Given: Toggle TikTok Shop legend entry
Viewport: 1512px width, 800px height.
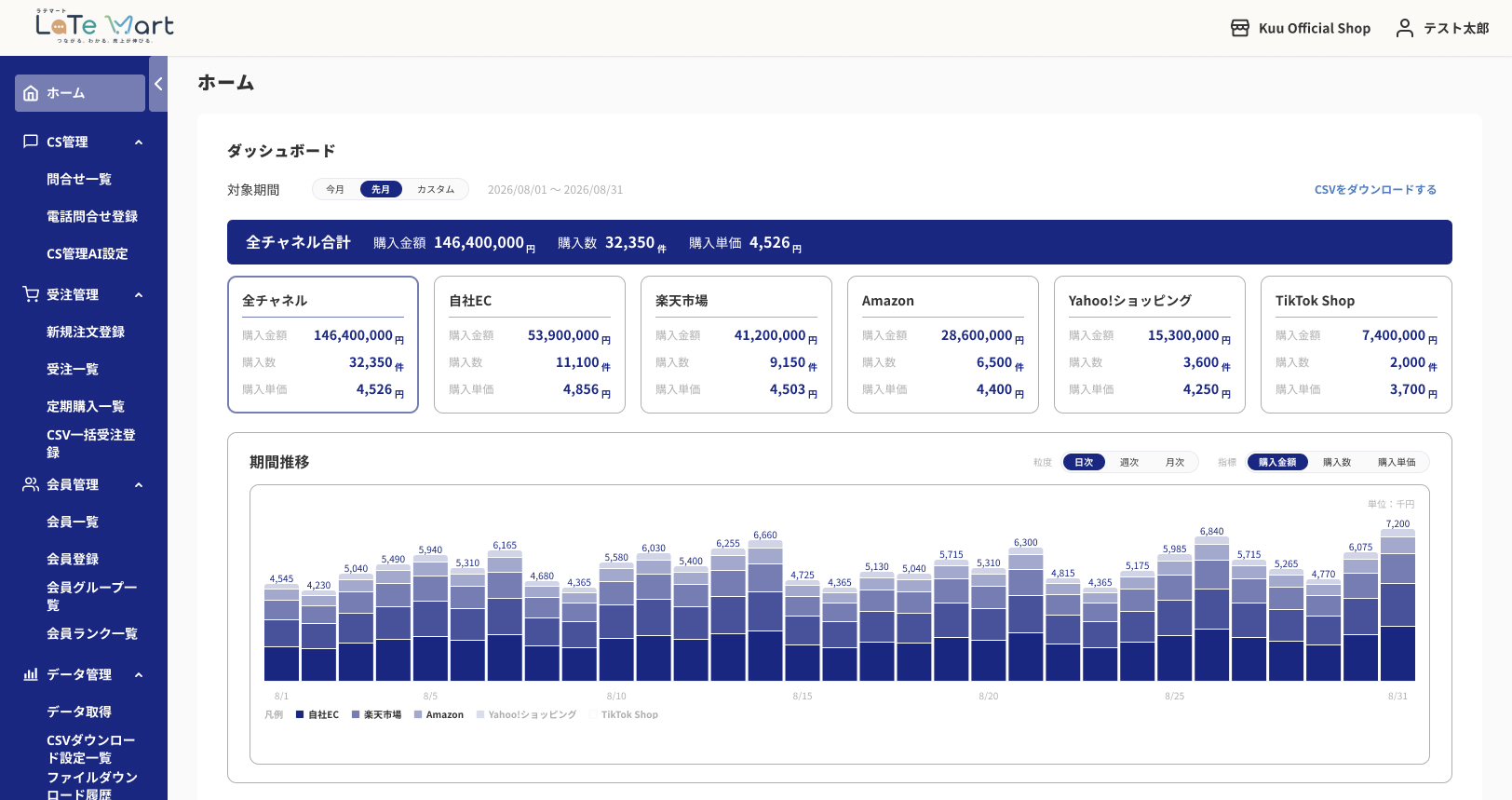Looking at the screenshot, I should [623, 714].
